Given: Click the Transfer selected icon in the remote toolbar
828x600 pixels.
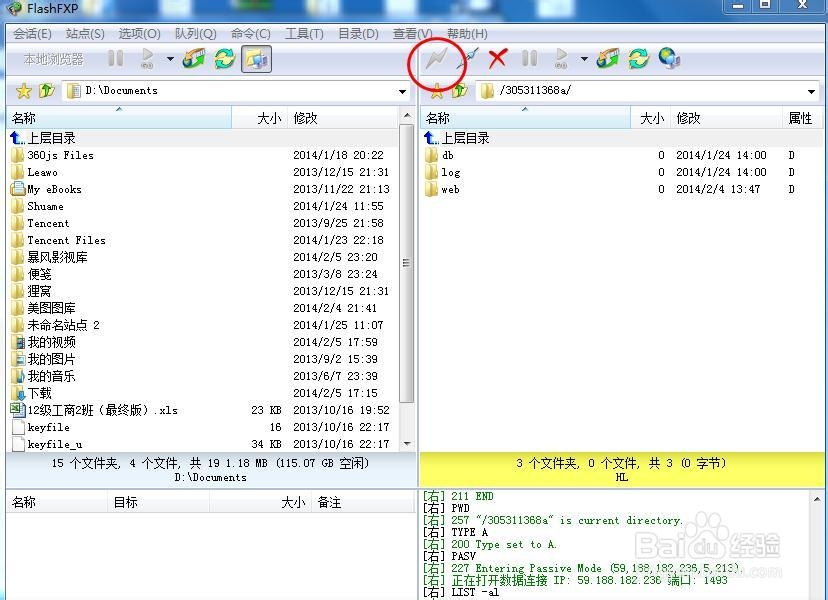Looking at the screenshot, I should pyautogui.click(x=608, y=59).
